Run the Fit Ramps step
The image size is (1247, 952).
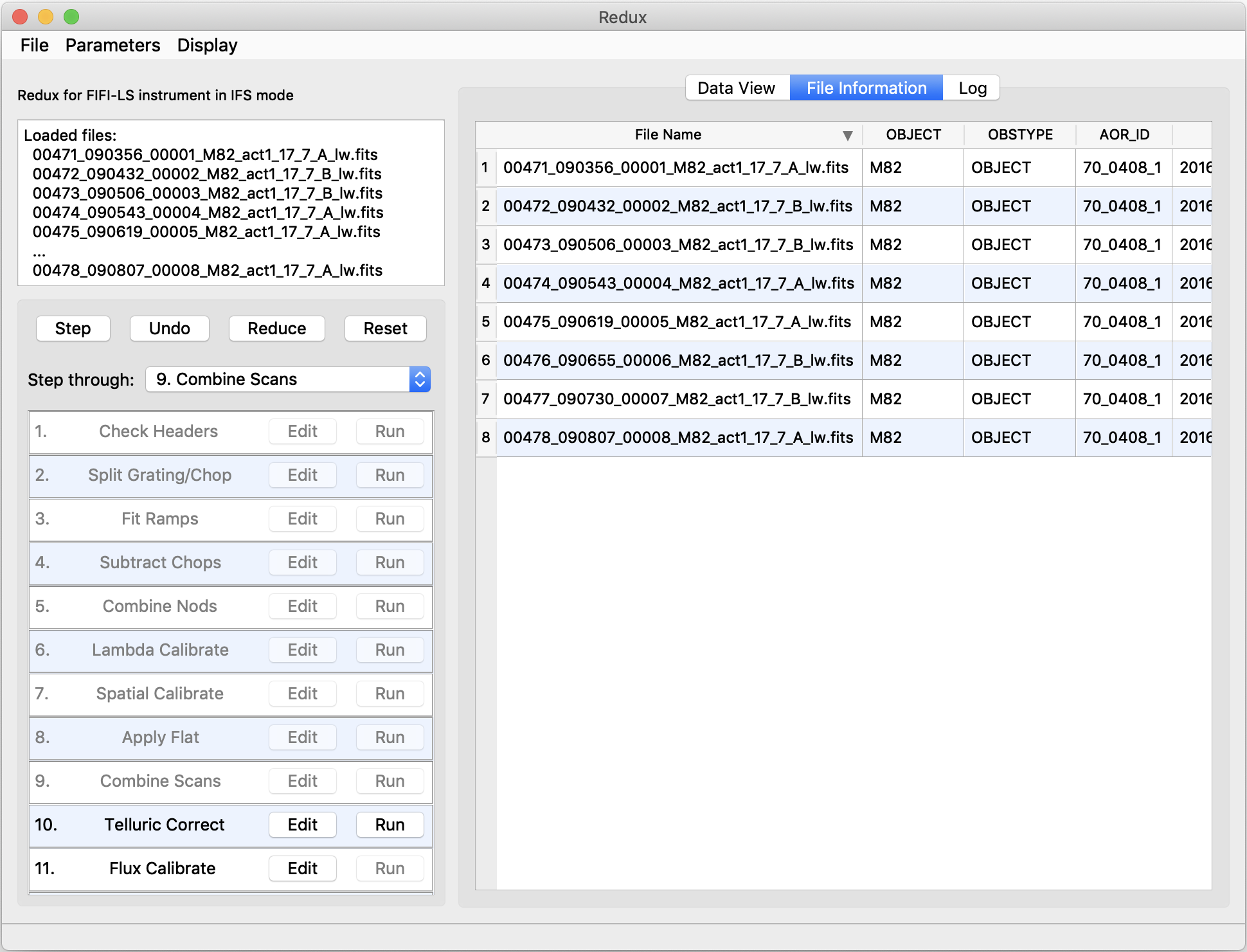[x=390, y=519]
